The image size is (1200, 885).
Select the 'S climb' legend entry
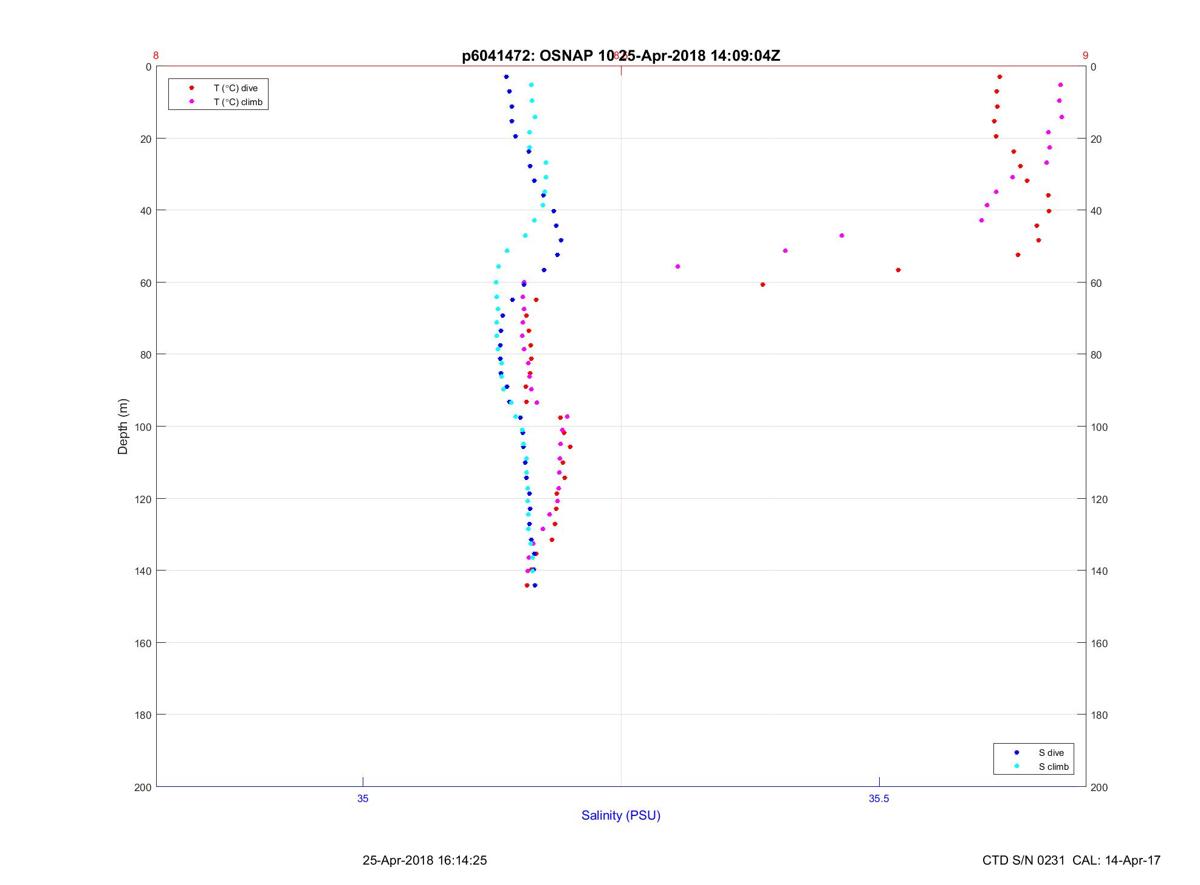1054,766
